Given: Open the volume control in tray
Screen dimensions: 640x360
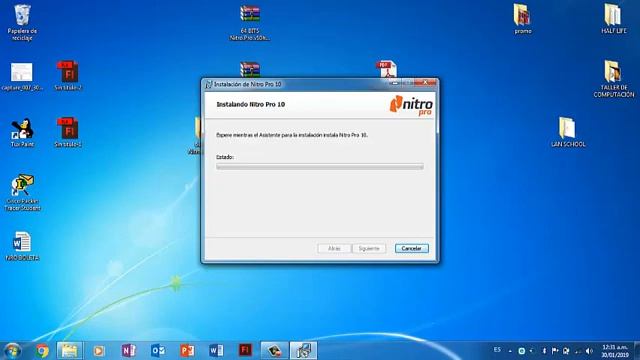Looking at the screenshot, I should [x=589, y=351].
